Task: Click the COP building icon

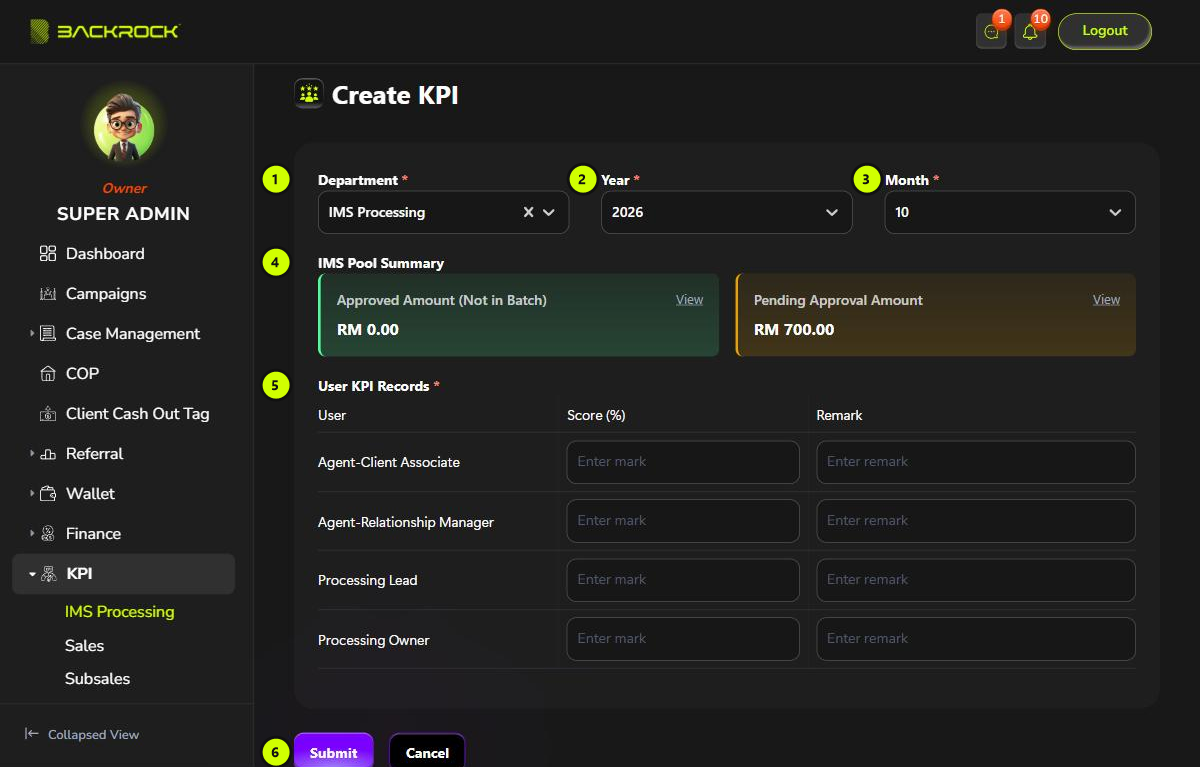Action: (x=48, y=374)
